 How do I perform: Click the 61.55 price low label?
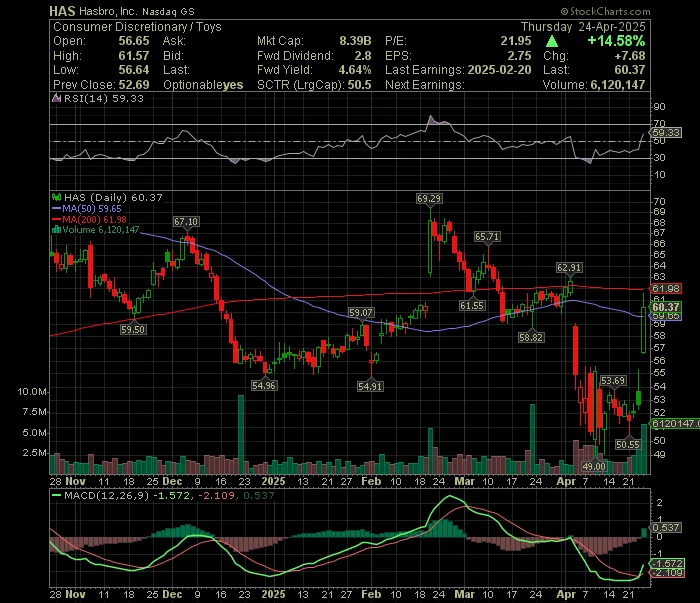472,305
